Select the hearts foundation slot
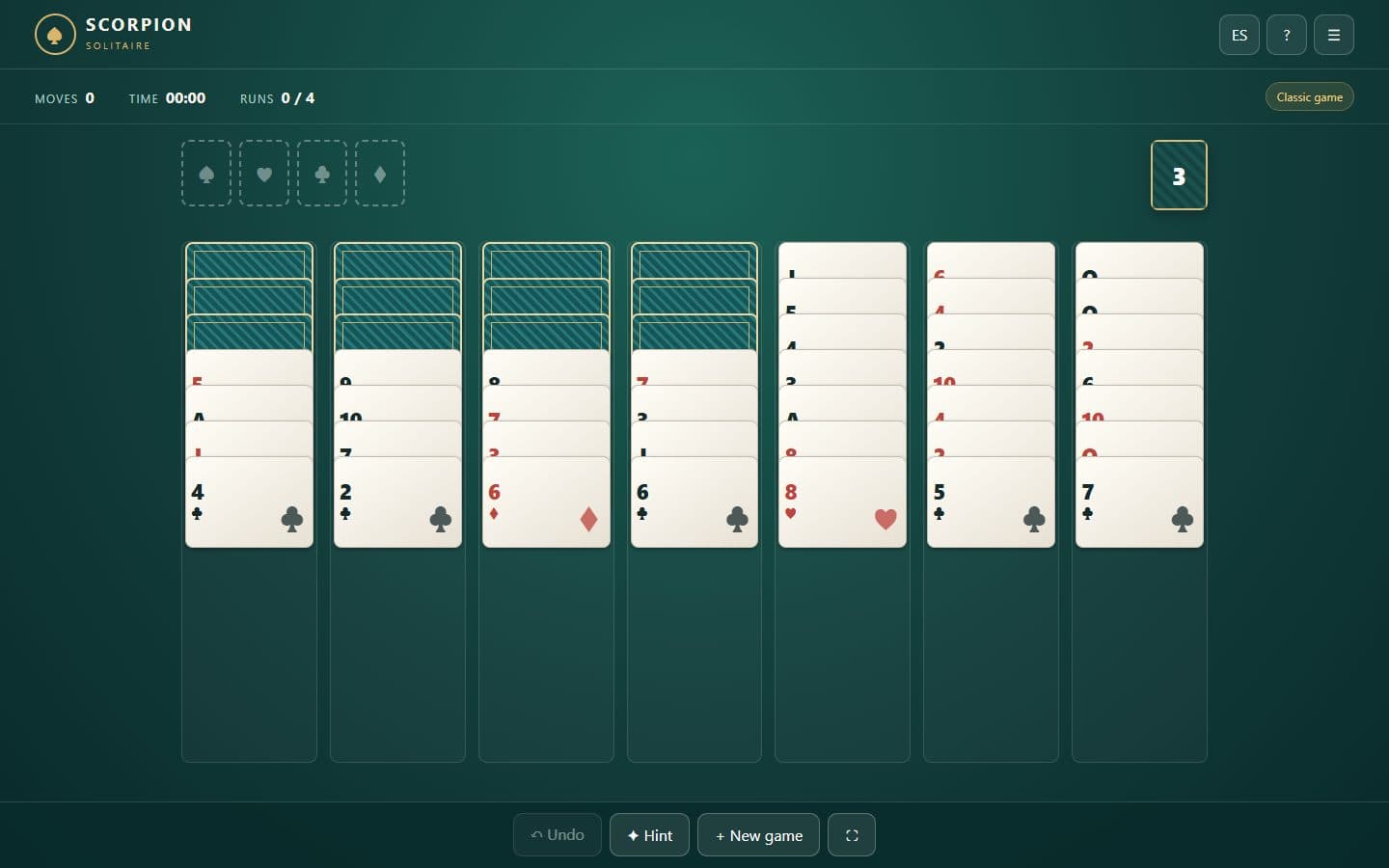This screenshot has width=1389, height=868. point(264,174)
